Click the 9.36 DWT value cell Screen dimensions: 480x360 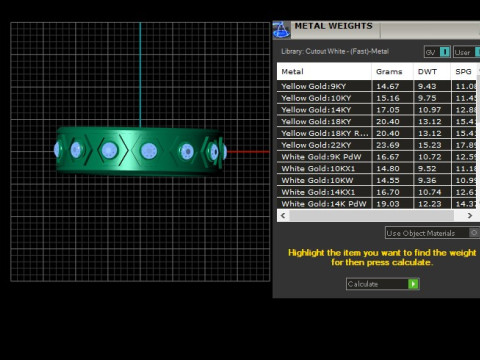click(x=432, y=180)
